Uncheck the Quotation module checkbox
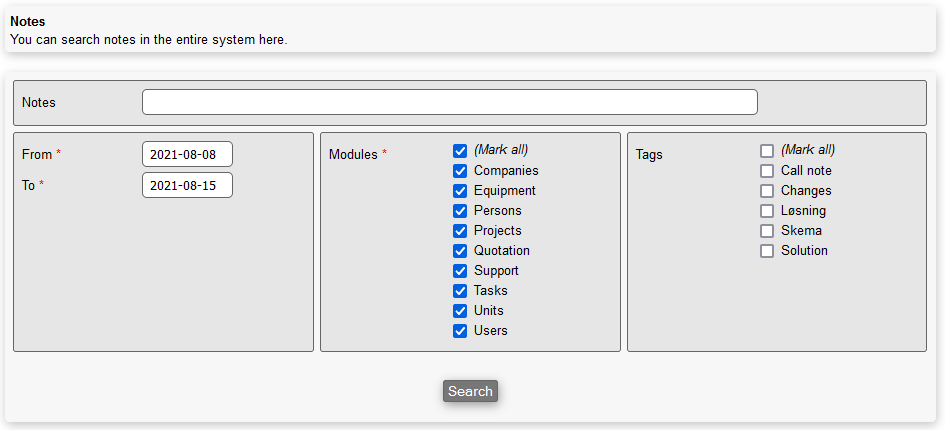The height and width of the screenshot is (430, 945). 460,251
